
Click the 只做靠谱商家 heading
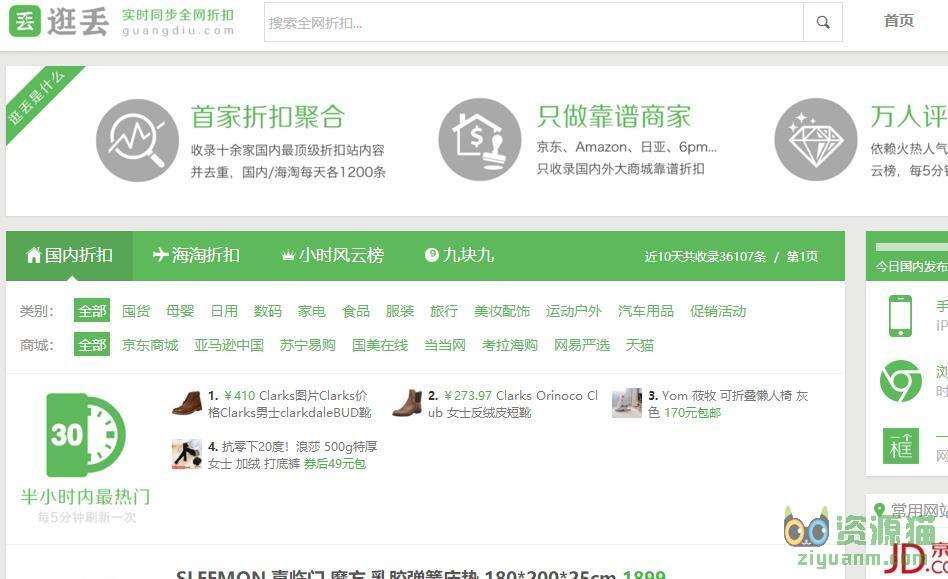(x=613, y=116)
